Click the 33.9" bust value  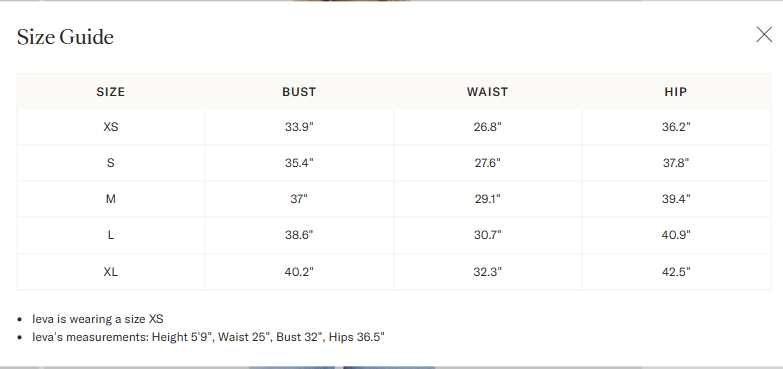pyautogui.click(x=299, y=127)
